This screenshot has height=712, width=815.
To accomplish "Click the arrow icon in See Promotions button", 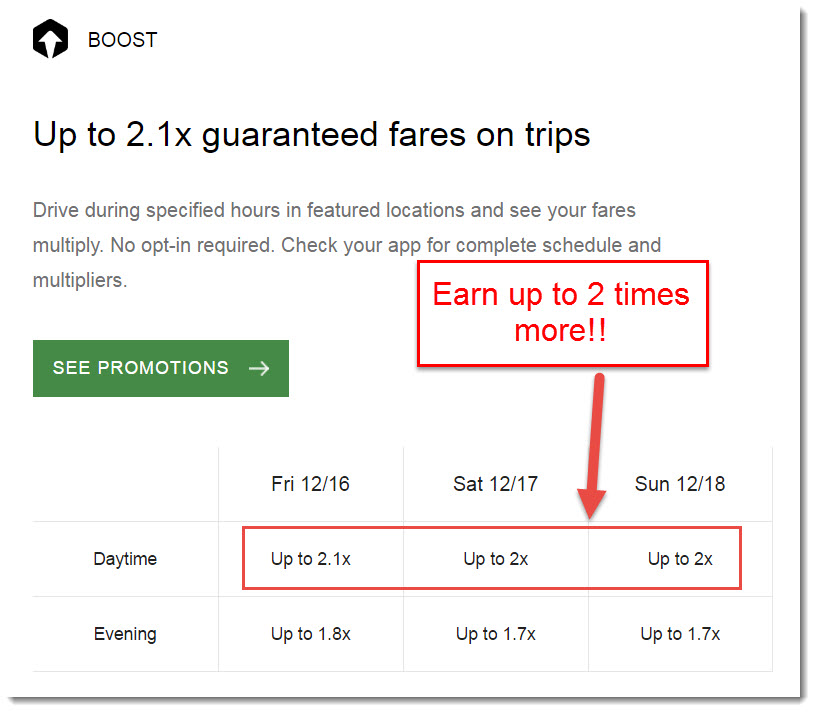I will 259,368.
